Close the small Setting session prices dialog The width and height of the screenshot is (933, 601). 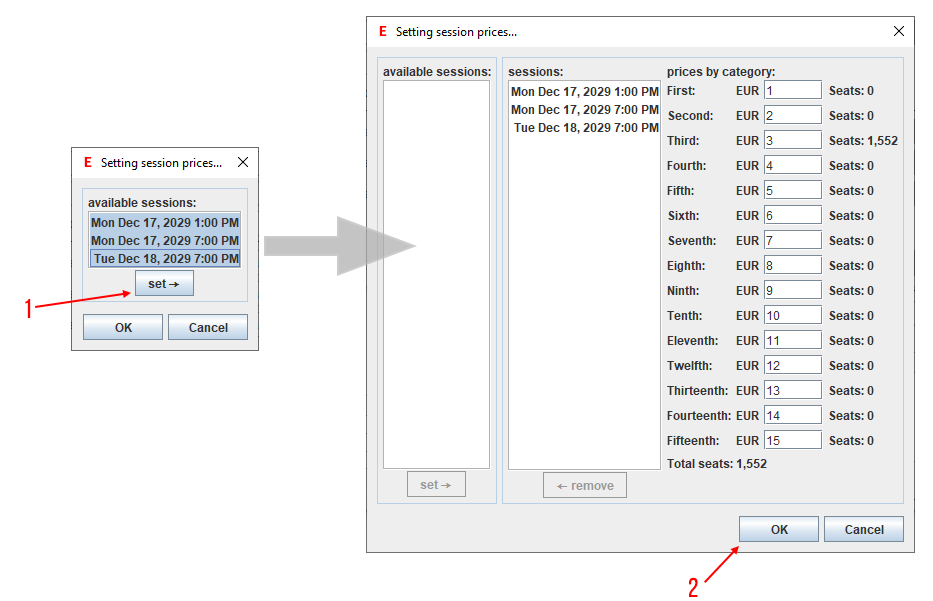pos(243,162)
